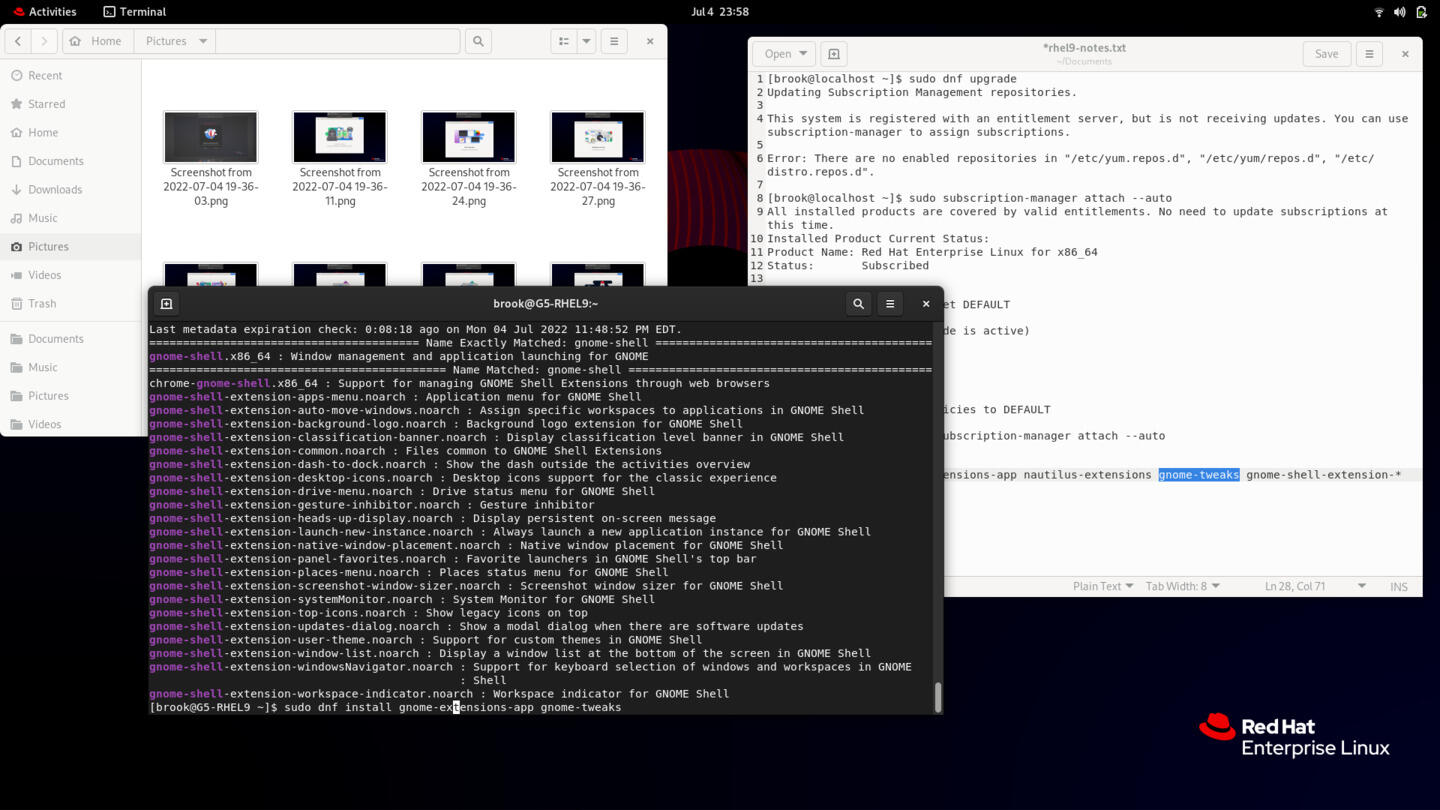1440x810 pixels.
Task: Click the Starred star icon
Action: [x=16, y=104]
